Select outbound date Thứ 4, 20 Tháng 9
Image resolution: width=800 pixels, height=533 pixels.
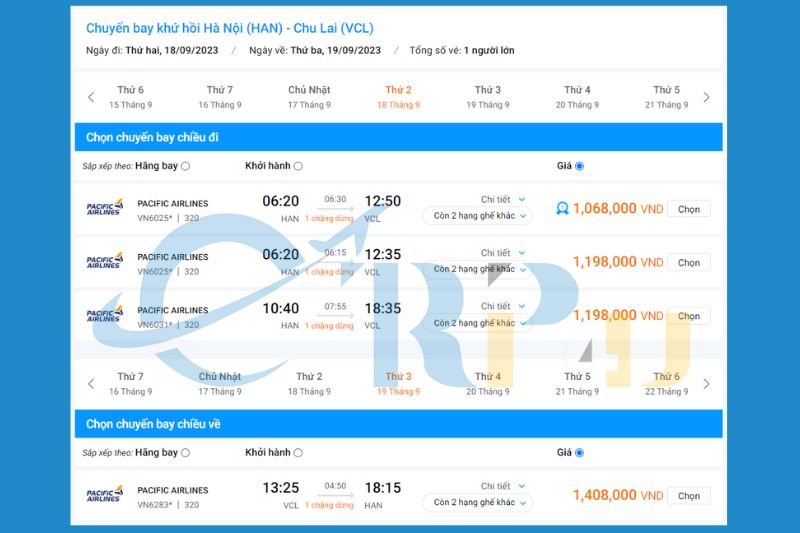click(x=577, y=97)
